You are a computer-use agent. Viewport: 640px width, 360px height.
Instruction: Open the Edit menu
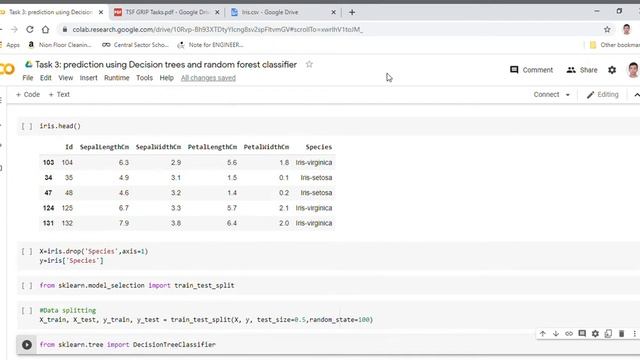(x=46, y=78)
